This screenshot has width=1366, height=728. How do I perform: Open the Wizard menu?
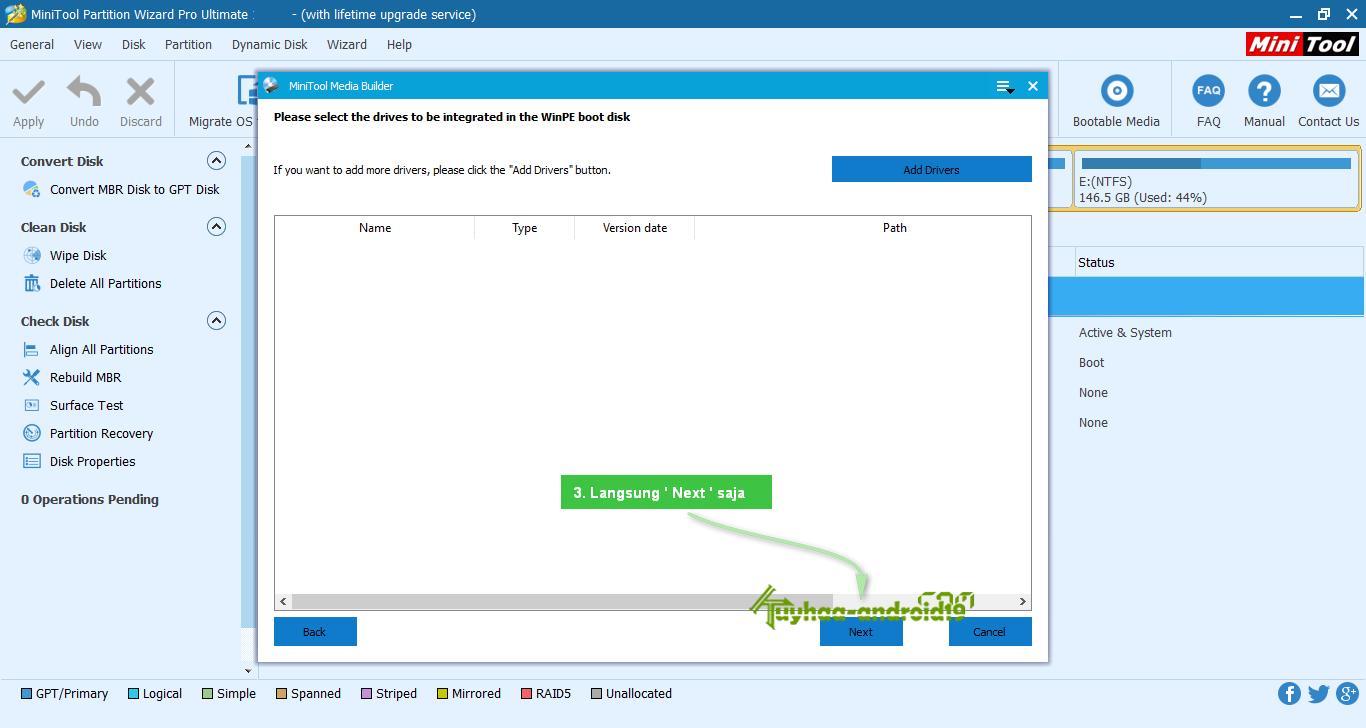tap(347, 44)
